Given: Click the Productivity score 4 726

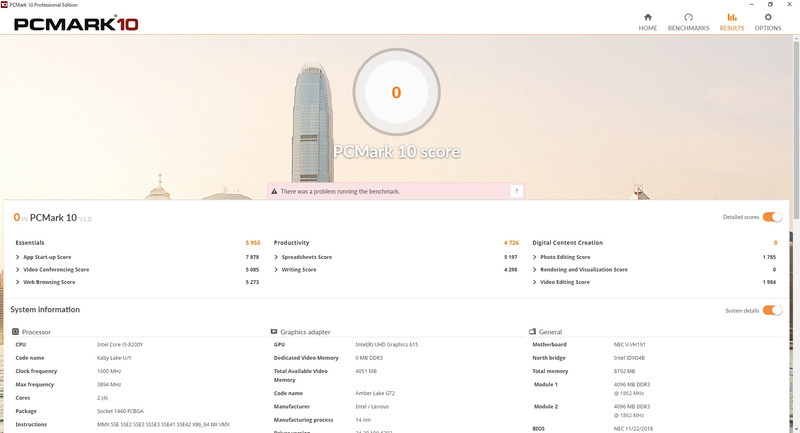Looking at the screenshot, I should pyautogui.click(x=511, y=243).
